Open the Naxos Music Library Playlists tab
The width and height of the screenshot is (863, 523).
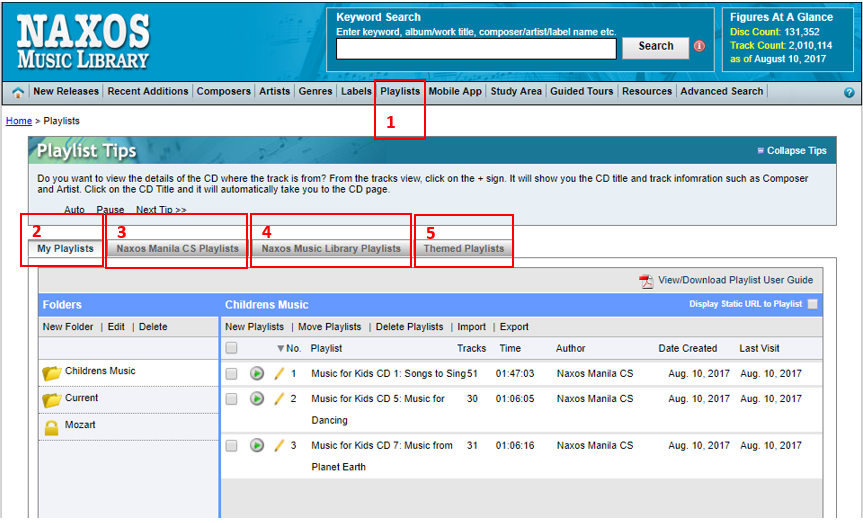pos(331,249)
